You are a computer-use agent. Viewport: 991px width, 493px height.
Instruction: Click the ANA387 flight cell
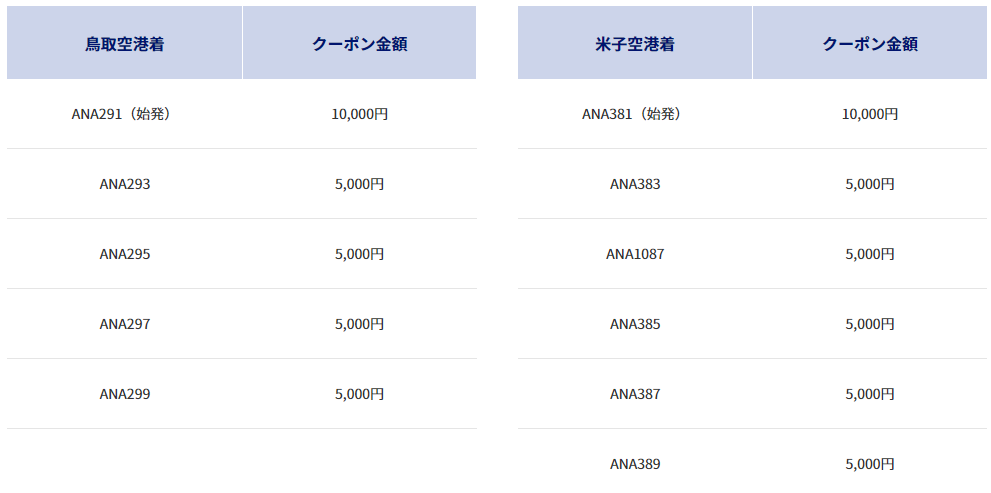coord(635,394)
